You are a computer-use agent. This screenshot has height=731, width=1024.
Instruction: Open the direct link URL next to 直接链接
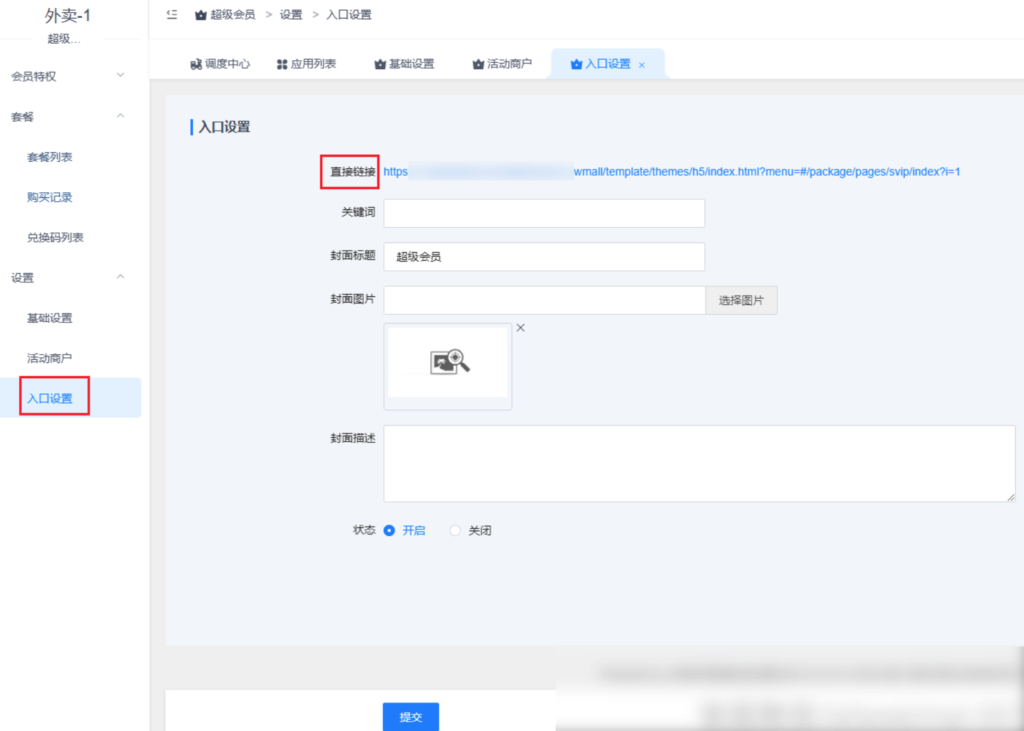pyautogui.click(x=670, y=171)
